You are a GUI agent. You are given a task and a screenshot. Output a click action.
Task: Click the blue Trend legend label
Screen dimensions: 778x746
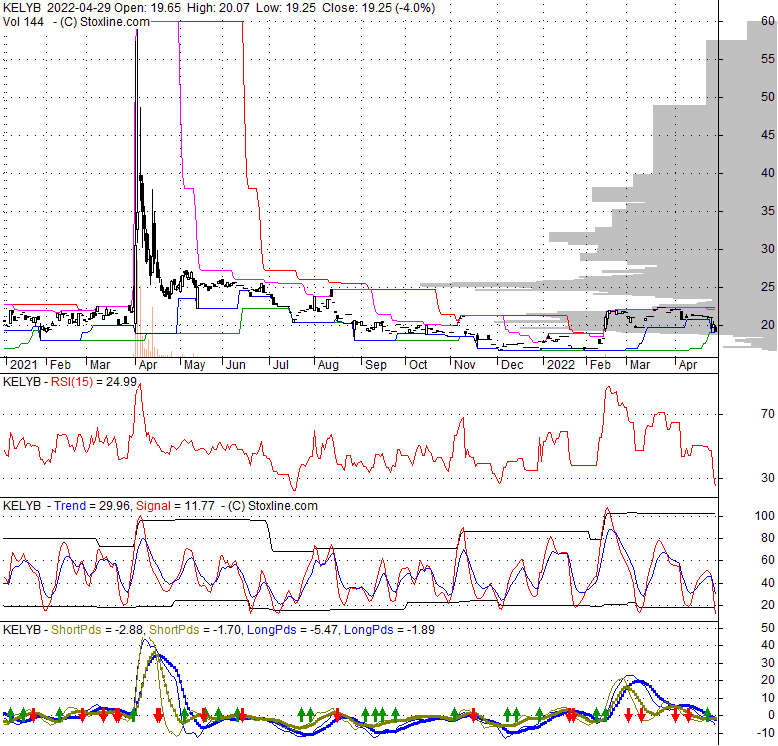coord(70,506)
